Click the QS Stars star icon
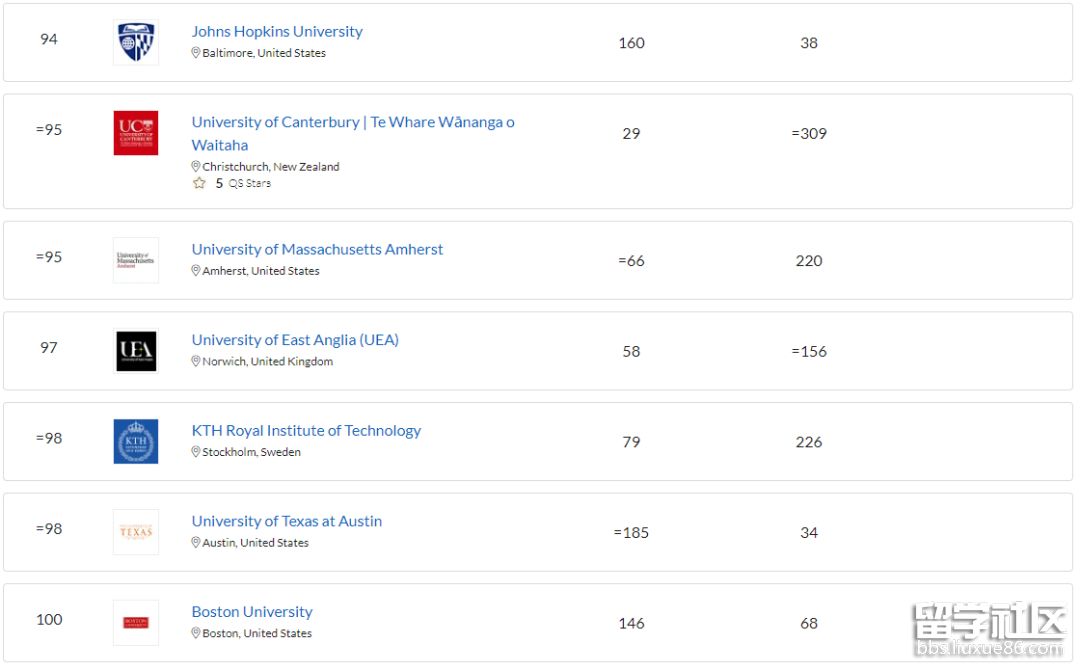Screen dimensions: 1080x670 [x=199, y=183]
